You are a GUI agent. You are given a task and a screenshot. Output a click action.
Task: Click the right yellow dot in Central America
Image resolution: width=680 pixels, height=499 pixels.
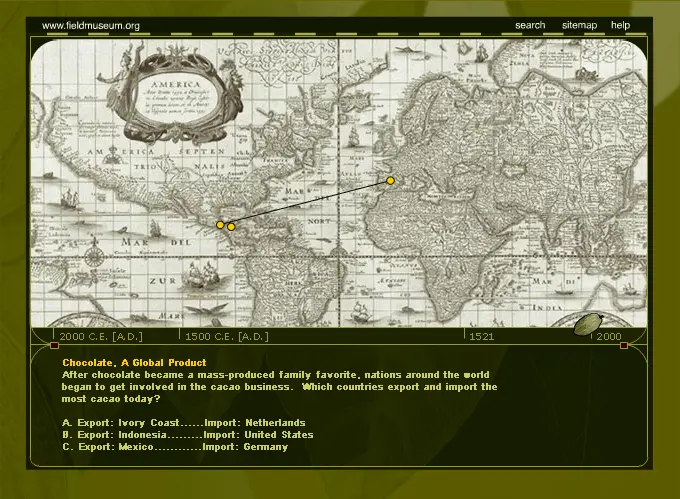[231, 226]
